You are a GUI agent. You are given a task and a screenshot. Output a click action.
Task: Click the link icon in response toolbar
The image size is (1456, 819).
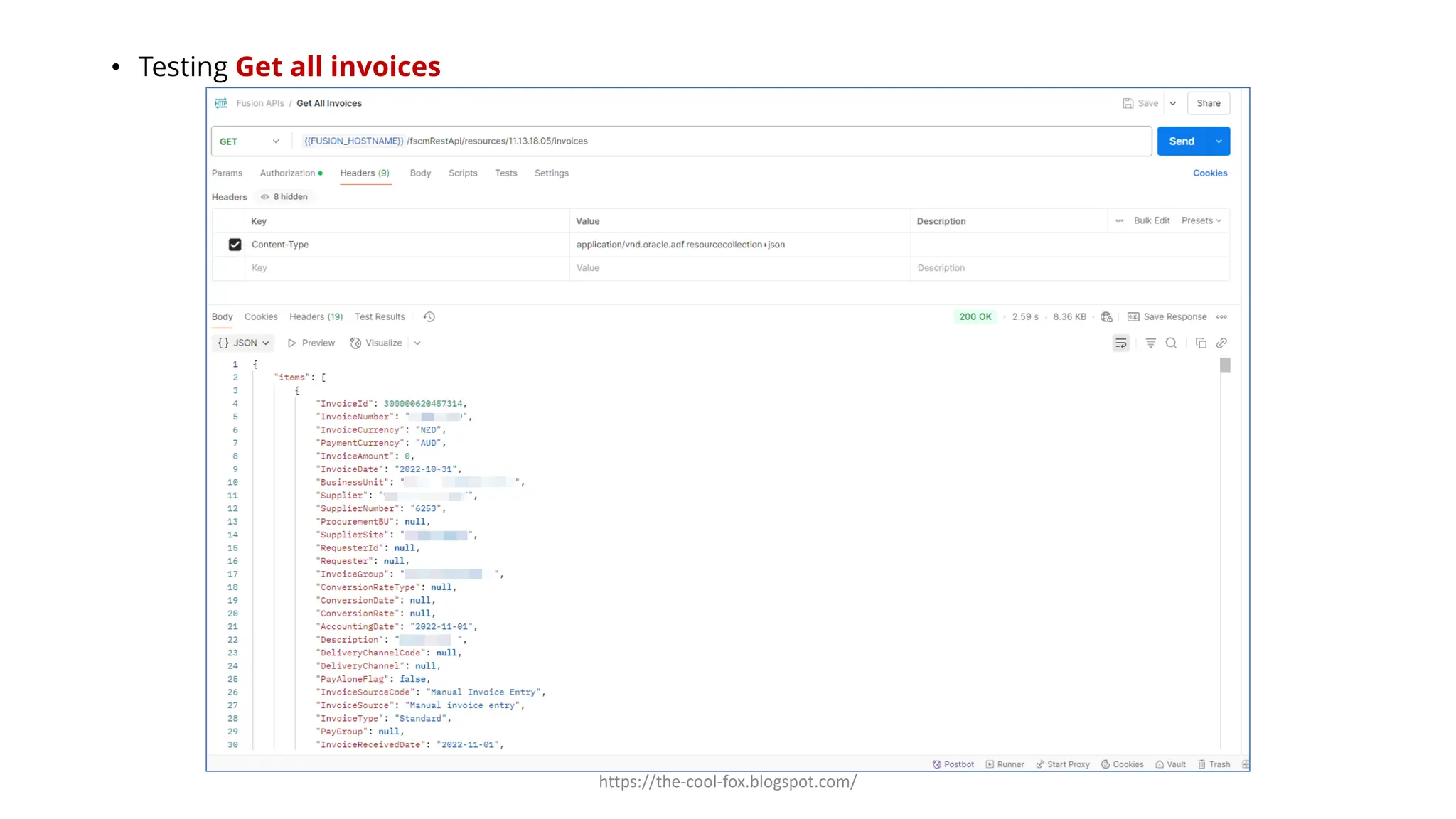pyautogui.click(x=1221, y=343)
